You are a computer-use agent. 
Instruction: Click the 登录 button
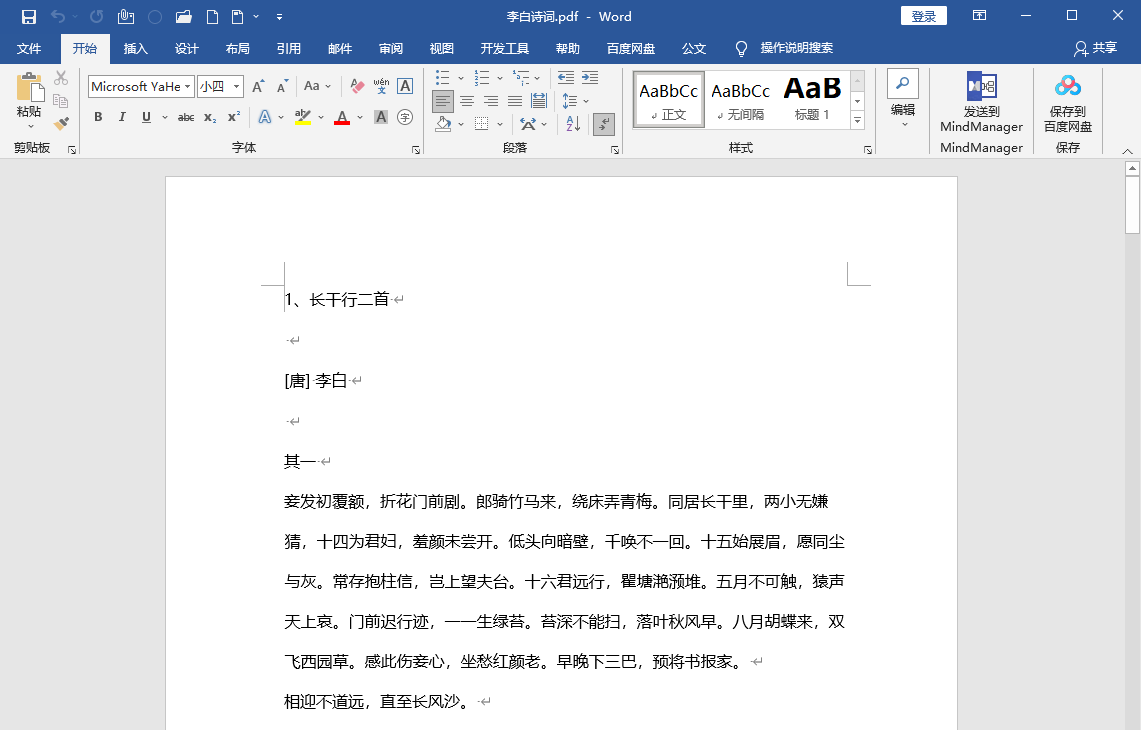(x=922, y=15)
